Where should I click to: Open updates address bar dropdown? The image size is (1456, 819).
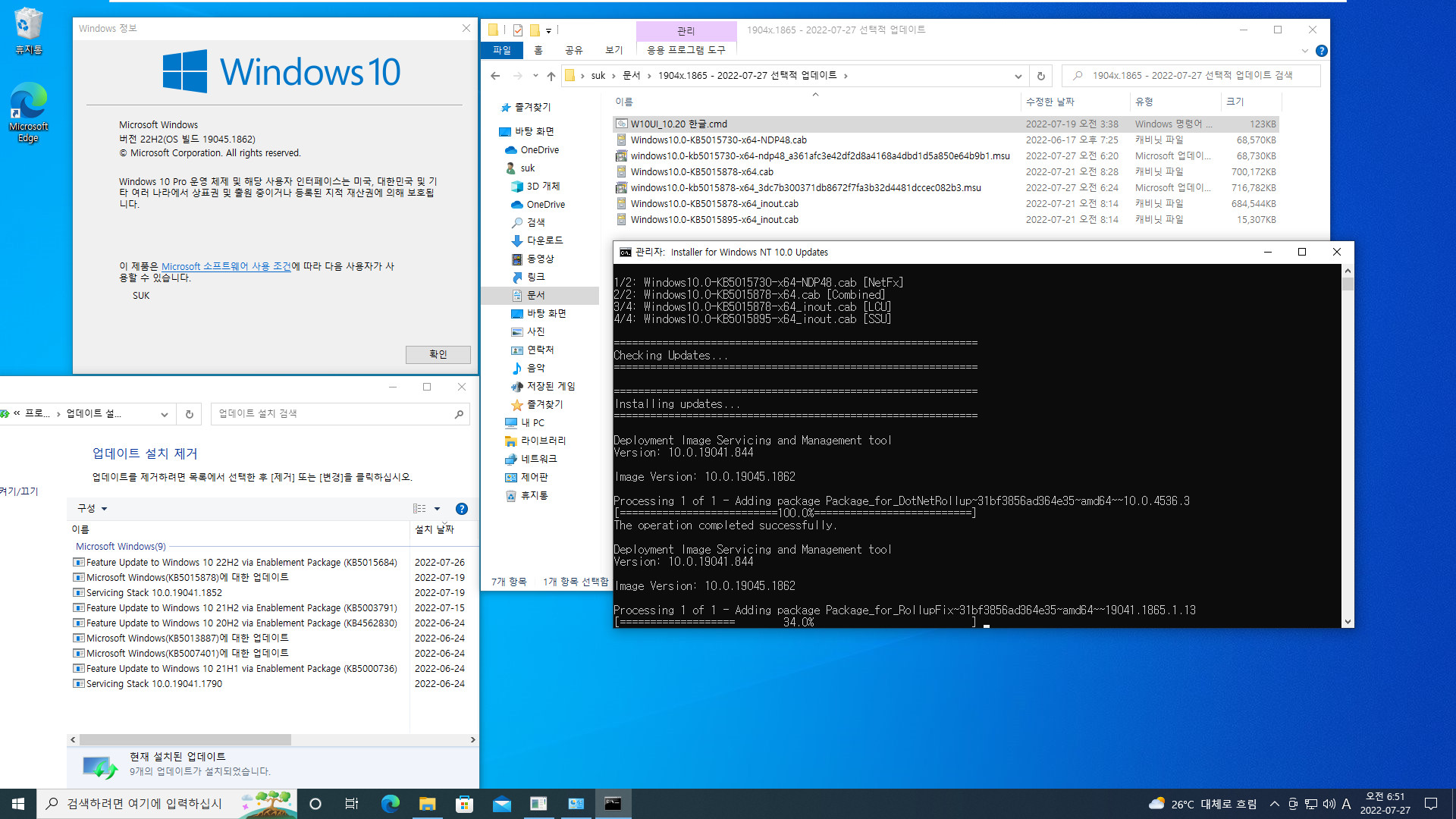pos(164,414)
